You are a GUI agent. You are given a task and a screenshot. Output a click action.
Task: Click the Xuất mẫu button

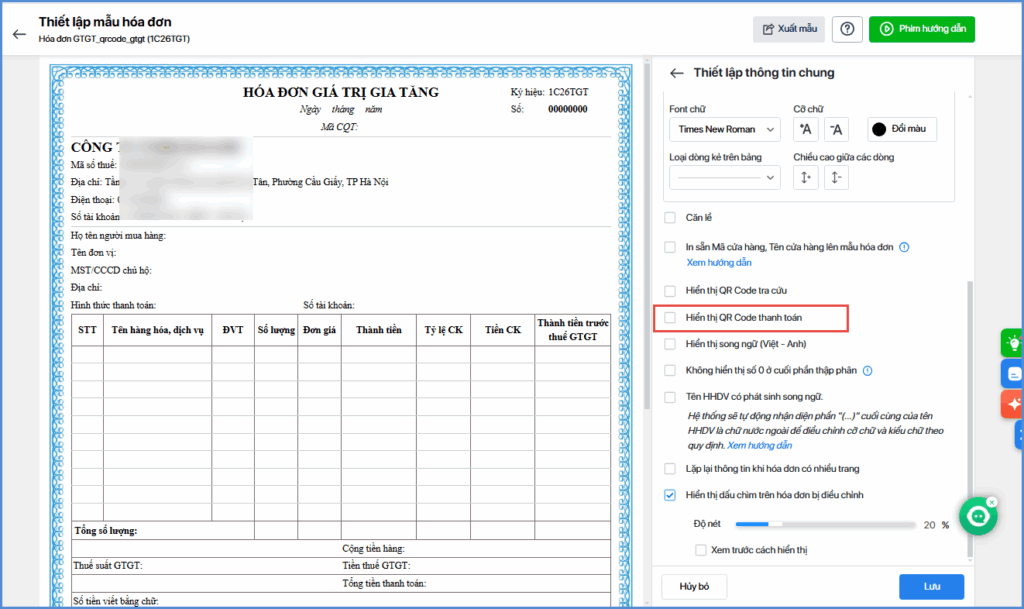(791, 29)
